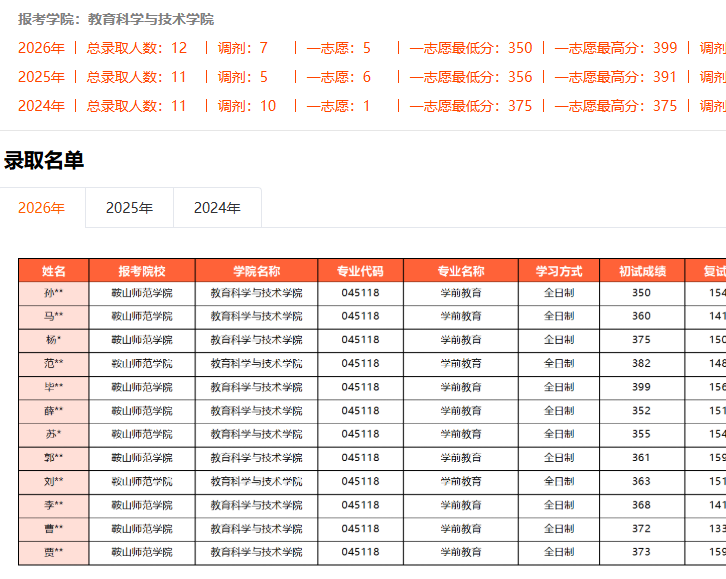Click the initial score 368 cell
Screen dimensions: 726x579
click(642, 505)
